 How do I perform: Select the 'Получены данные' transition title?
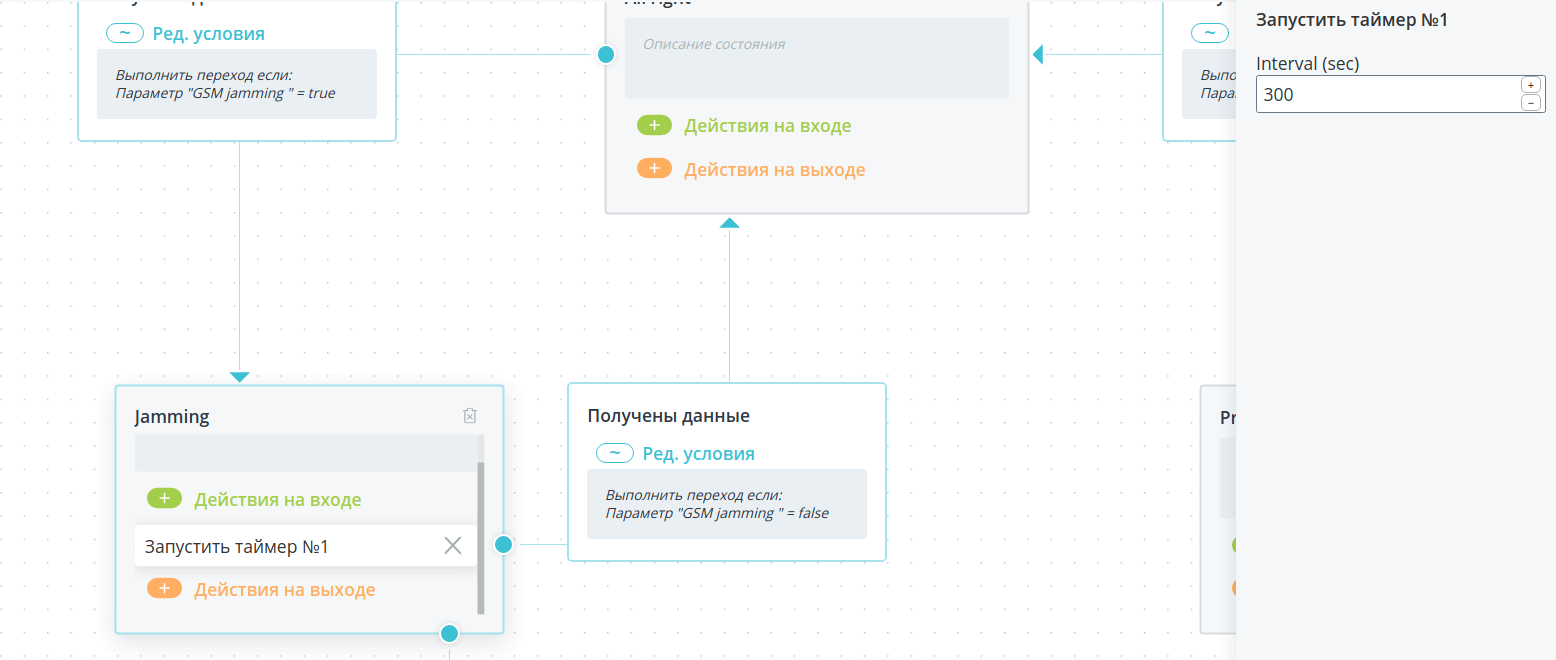point(669,416)
